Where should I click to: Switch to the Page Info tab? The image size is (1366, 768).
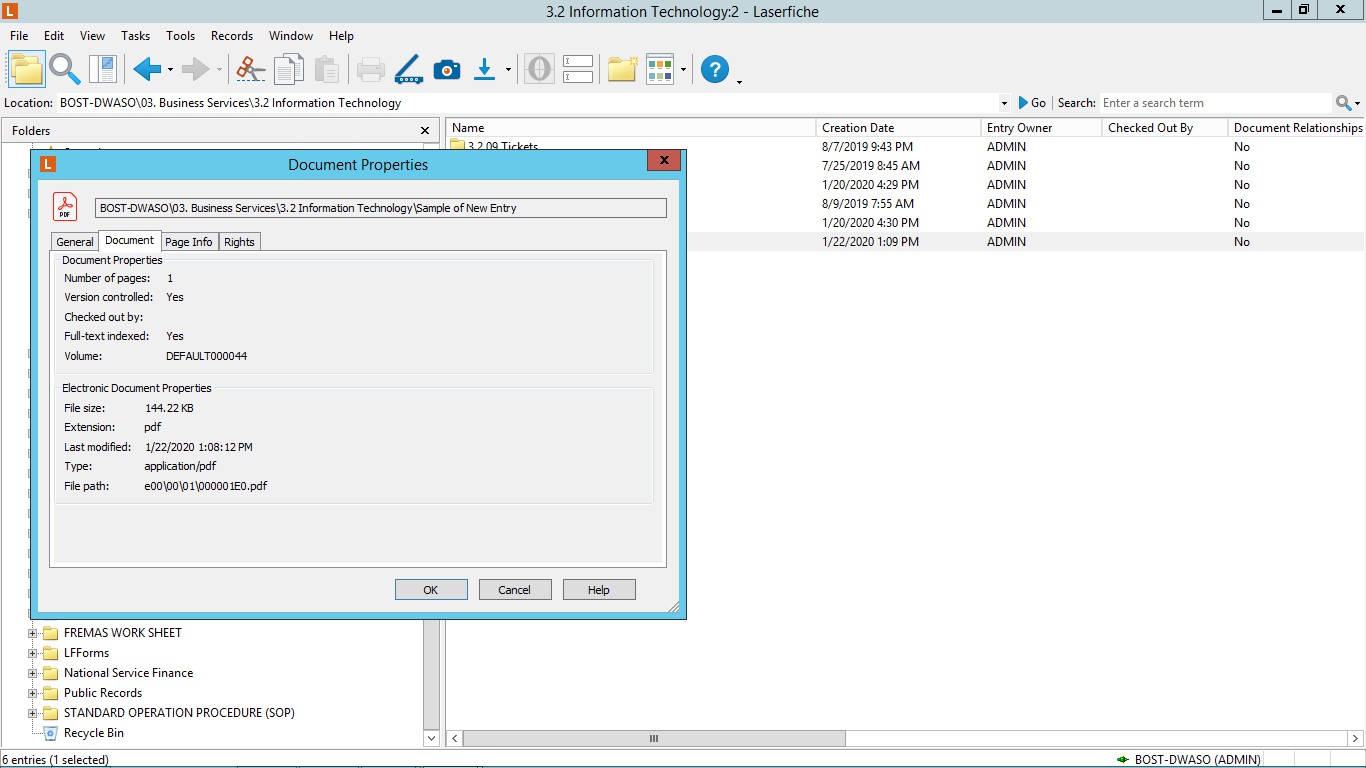pyautogui.click(x=188, y=242)
